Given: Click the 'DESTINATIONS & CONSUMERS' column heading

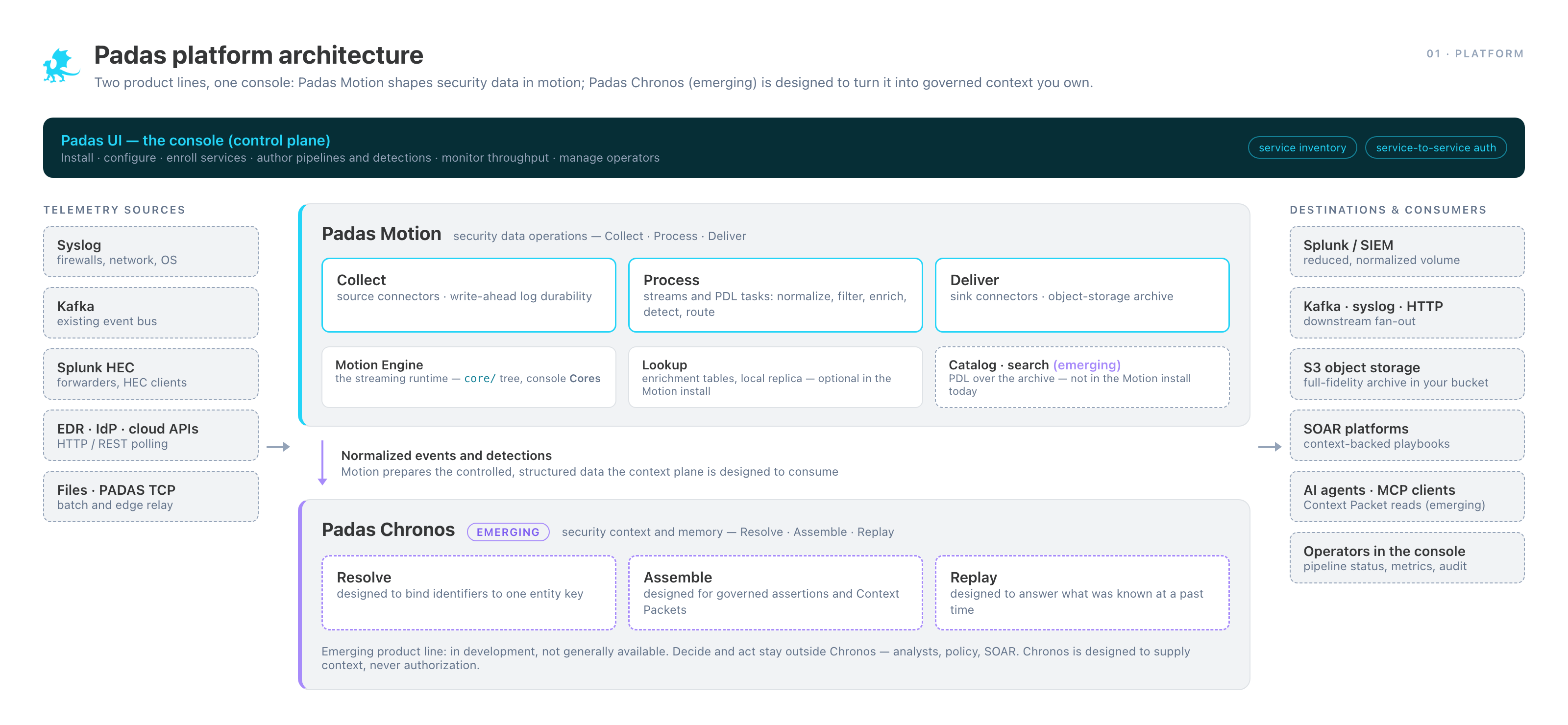Looking at the screenshot, I should coord(1388,210).
